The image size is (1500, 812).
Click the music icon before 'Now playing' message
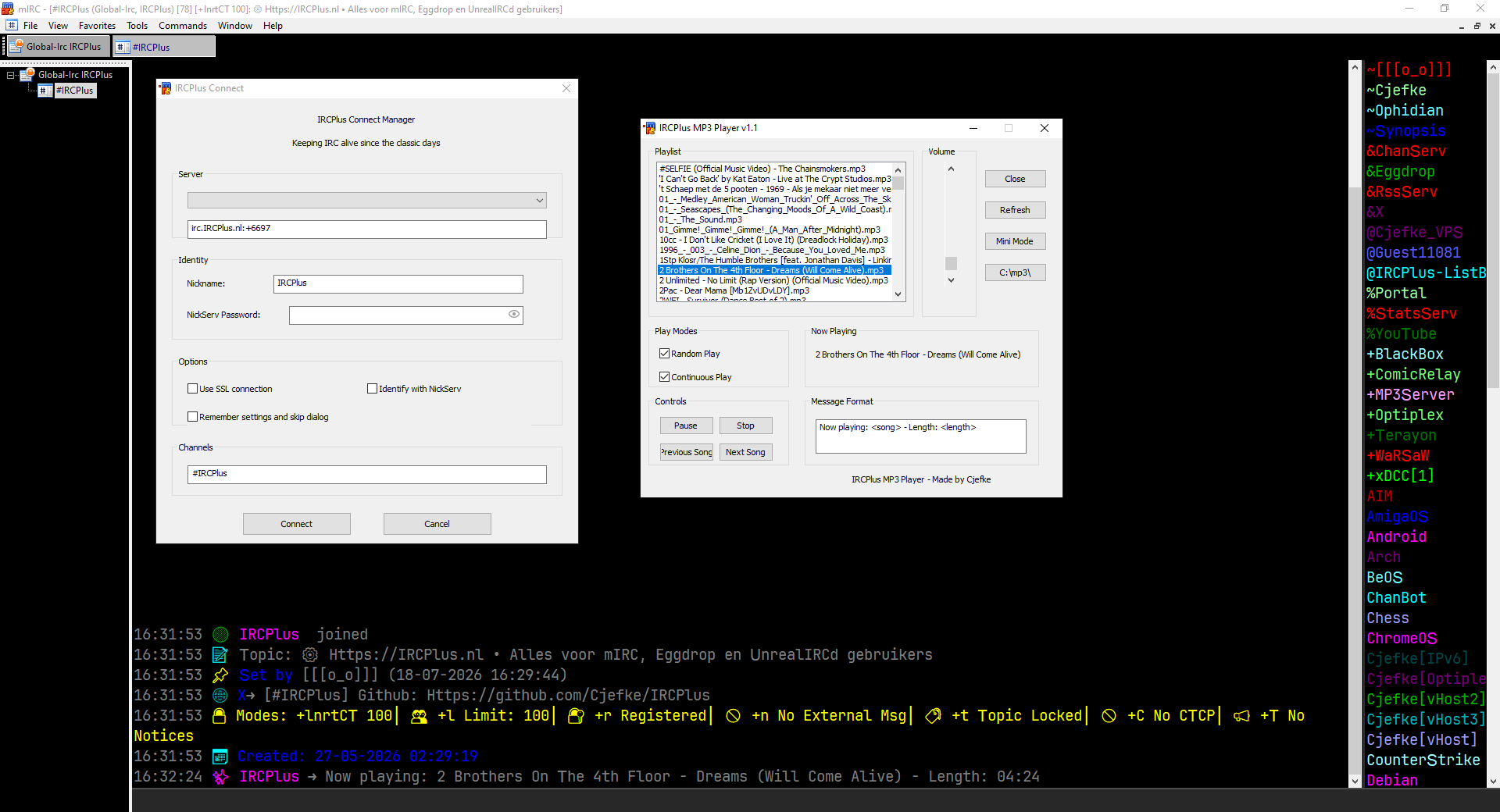tap(221, 777)
